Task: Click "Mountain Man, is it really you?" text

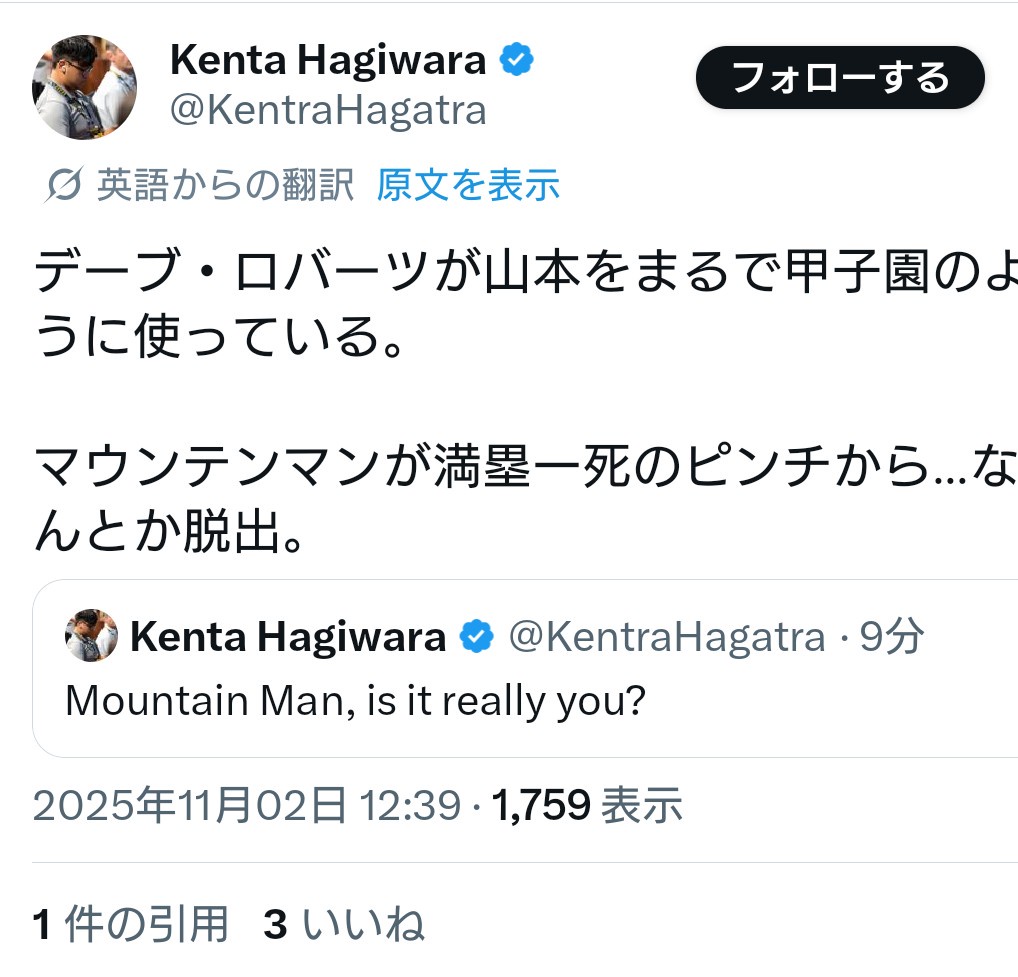Action: 355,701
